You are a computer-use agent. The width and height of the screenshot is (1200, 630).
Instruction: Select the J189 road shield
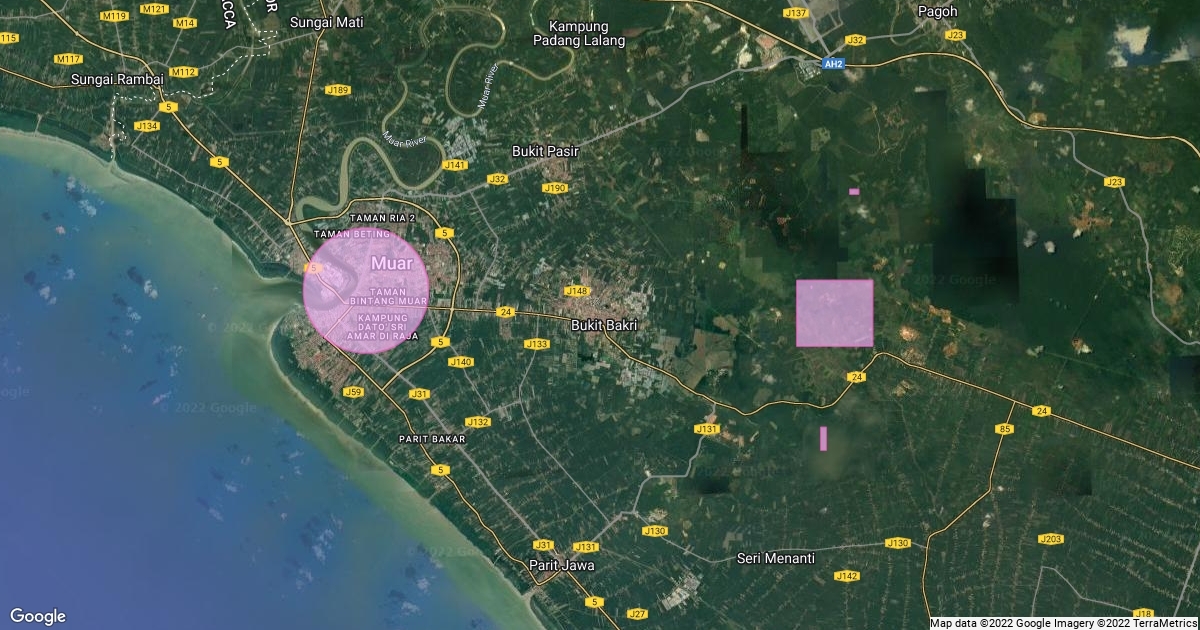338,90
